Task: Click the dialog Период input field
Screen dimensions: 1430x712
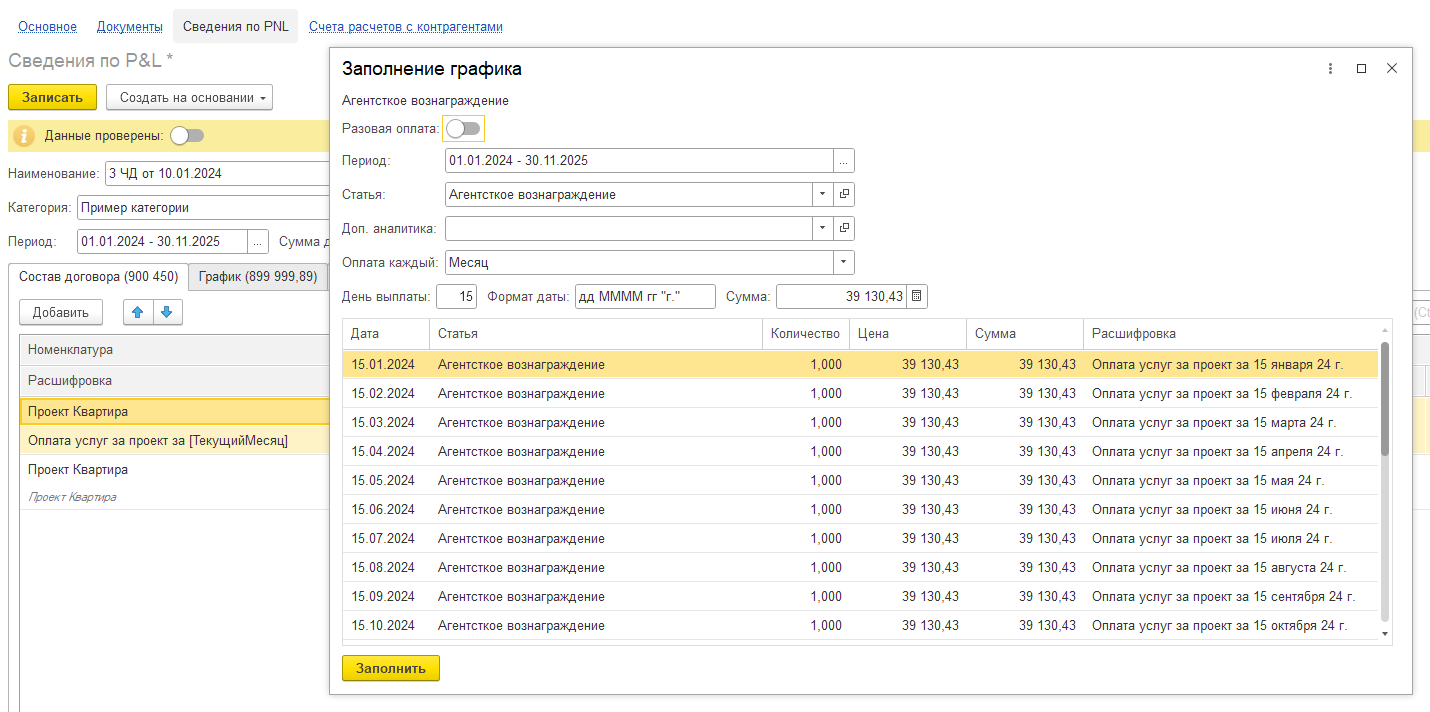Action: [639, 161]
